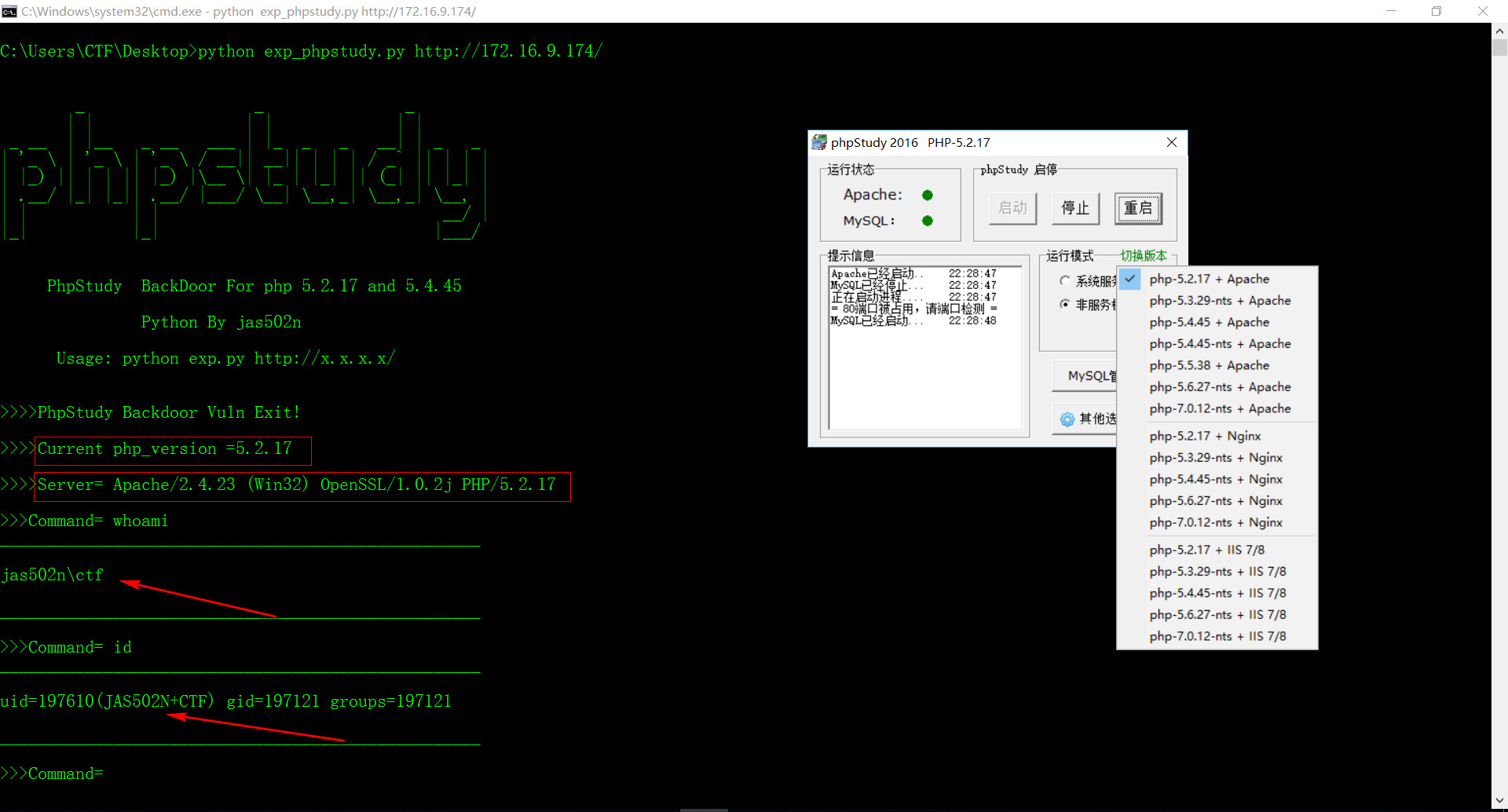Click the 停止 stop button
Image resolution: width=1508 pixels, height=812 pixels.
pyautogui.click(x=1075, y=208)
